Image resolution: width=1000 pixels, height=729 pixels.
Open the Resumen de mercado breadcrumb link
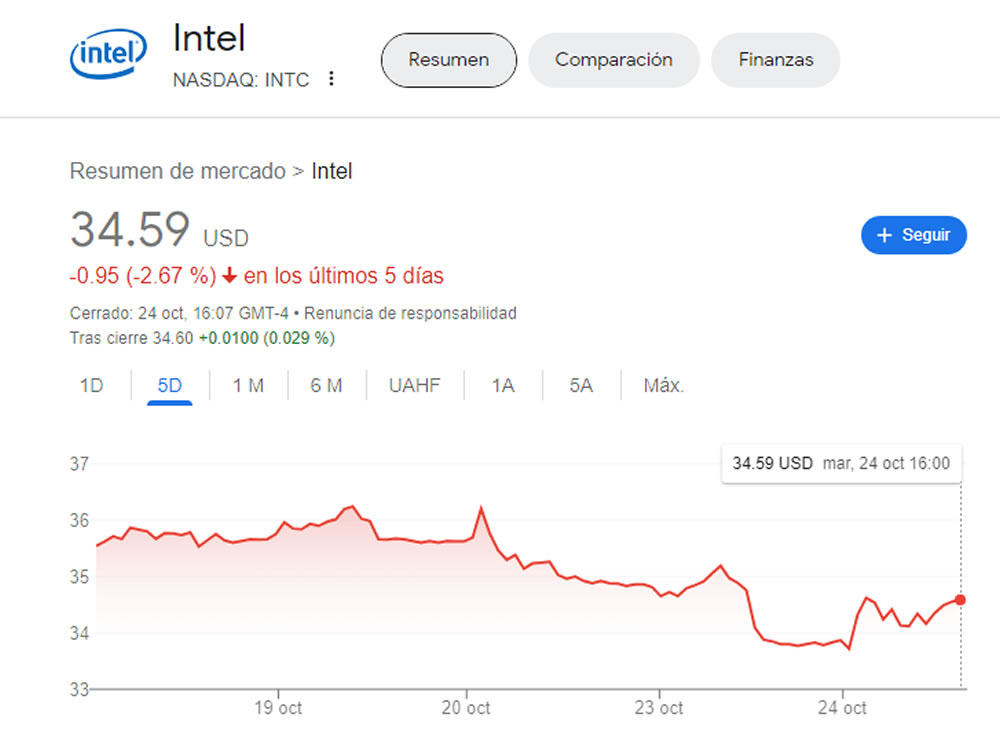click(177, 171)
